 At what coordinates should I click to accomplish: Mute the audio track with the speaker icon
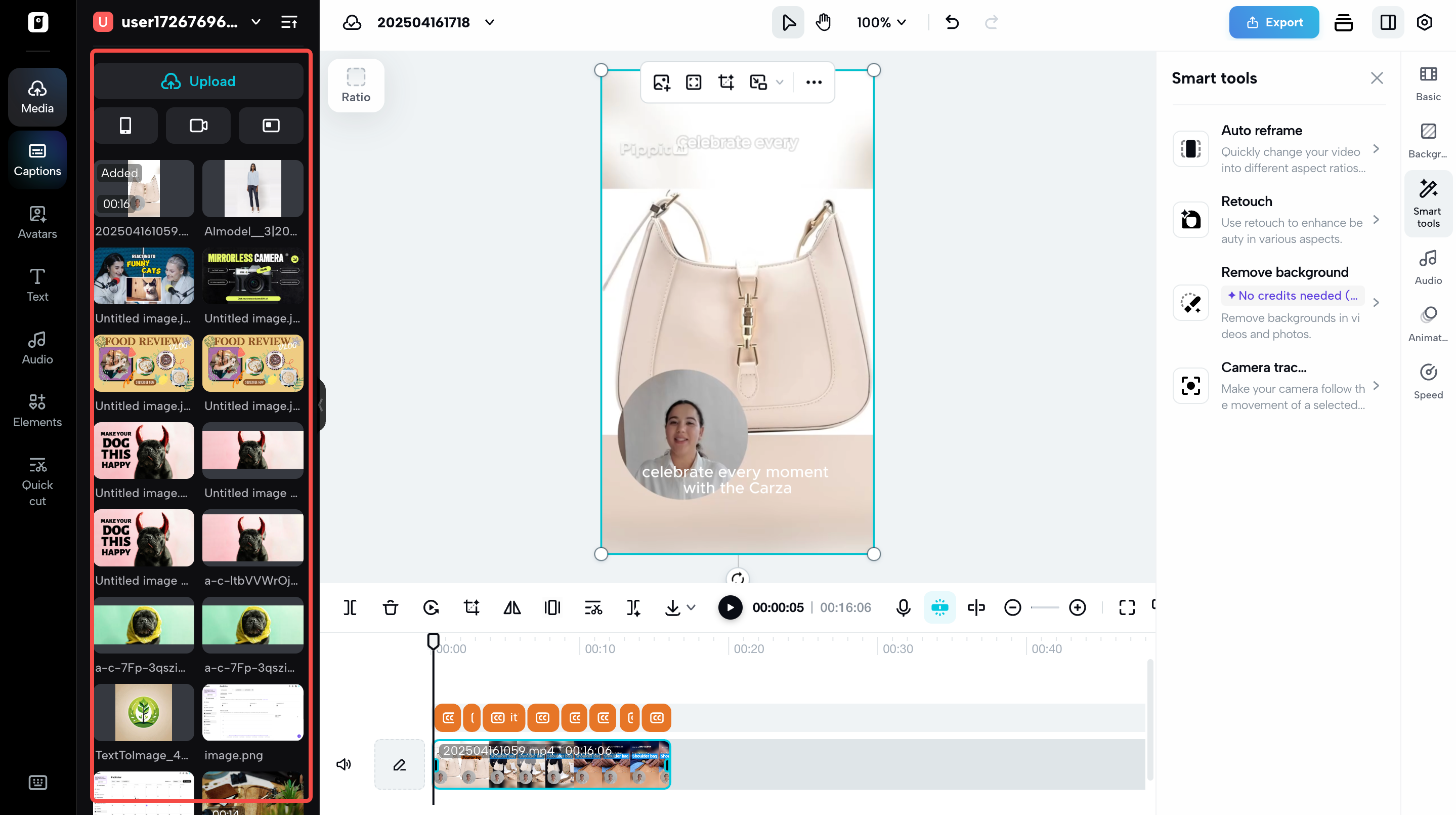pyautogui.click(x=343, y=764)
